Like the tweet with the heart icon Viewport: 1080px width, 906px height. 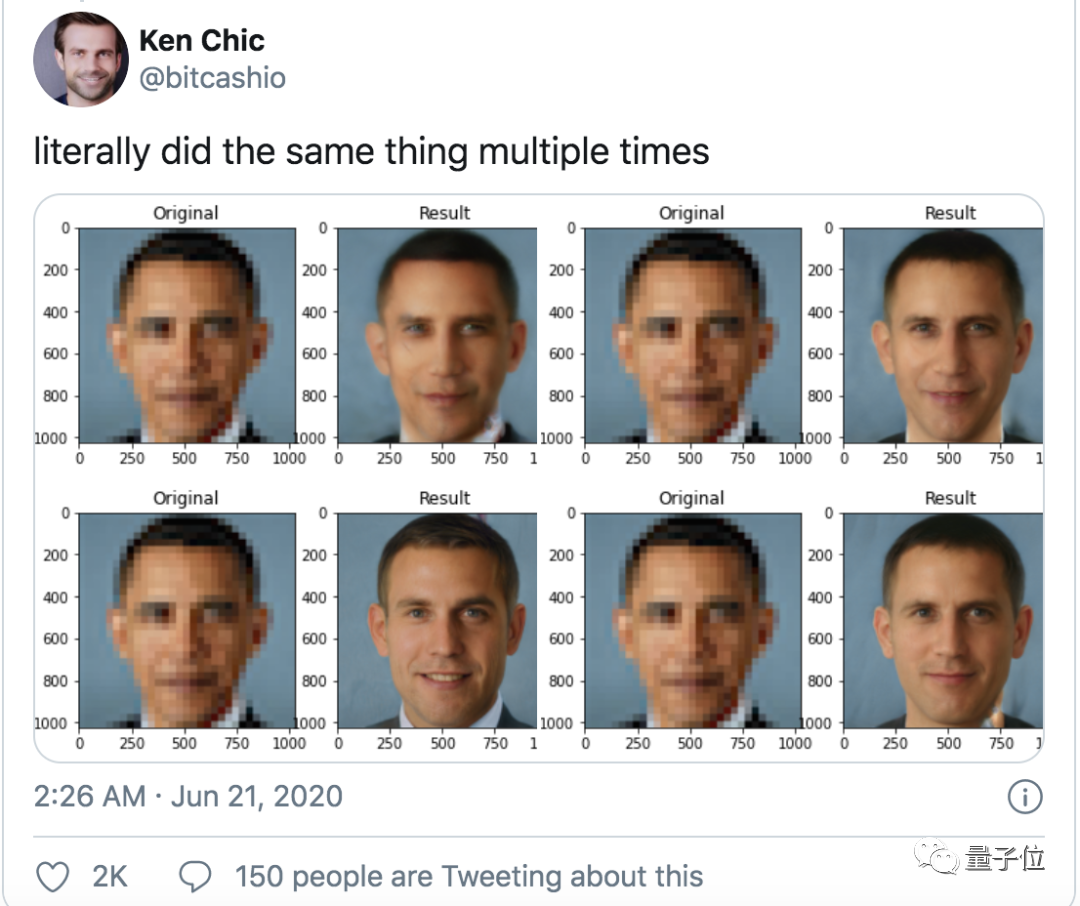coord(53,877)
